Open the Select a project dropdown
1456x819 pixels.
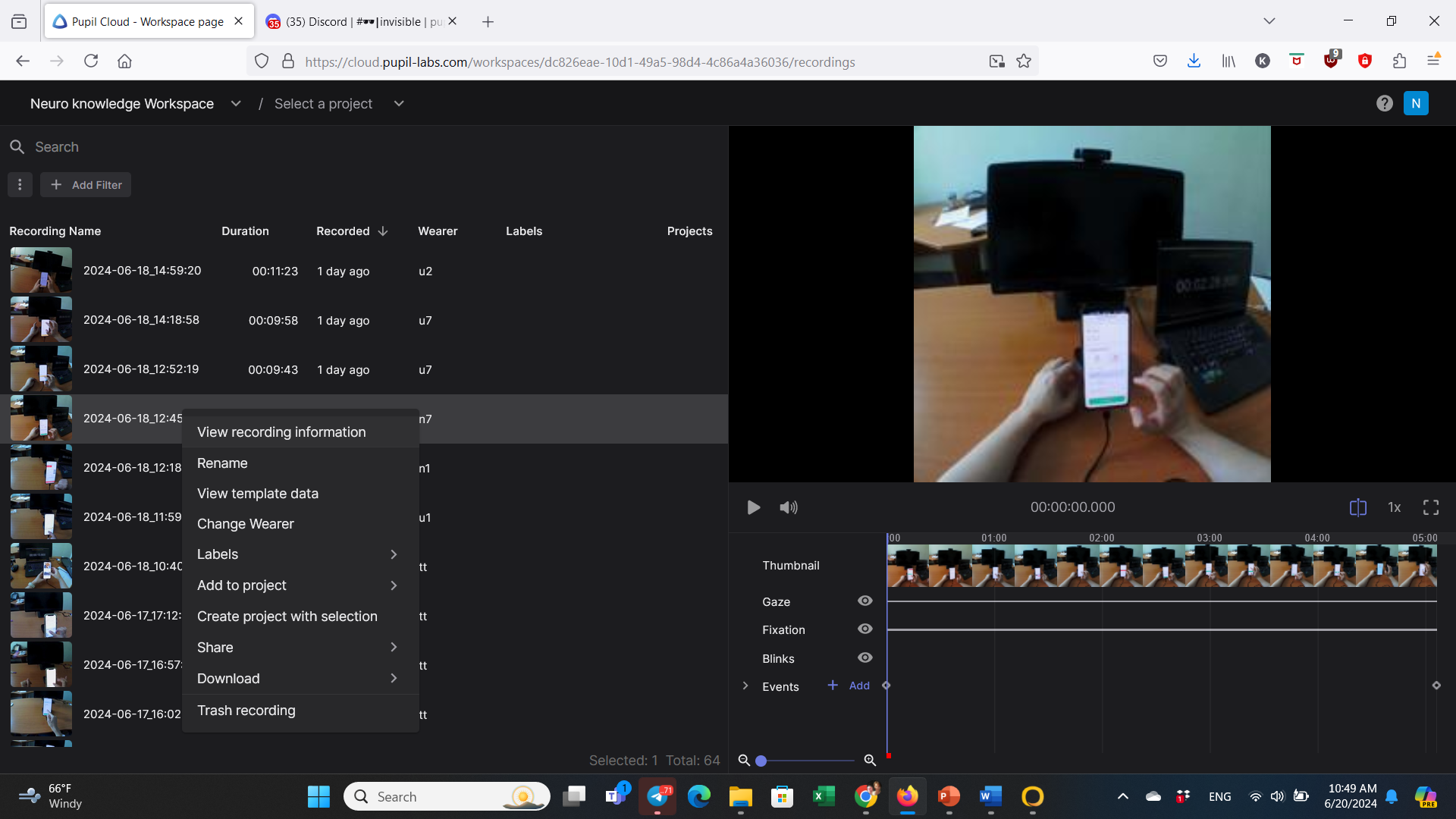tap(399, 103)
